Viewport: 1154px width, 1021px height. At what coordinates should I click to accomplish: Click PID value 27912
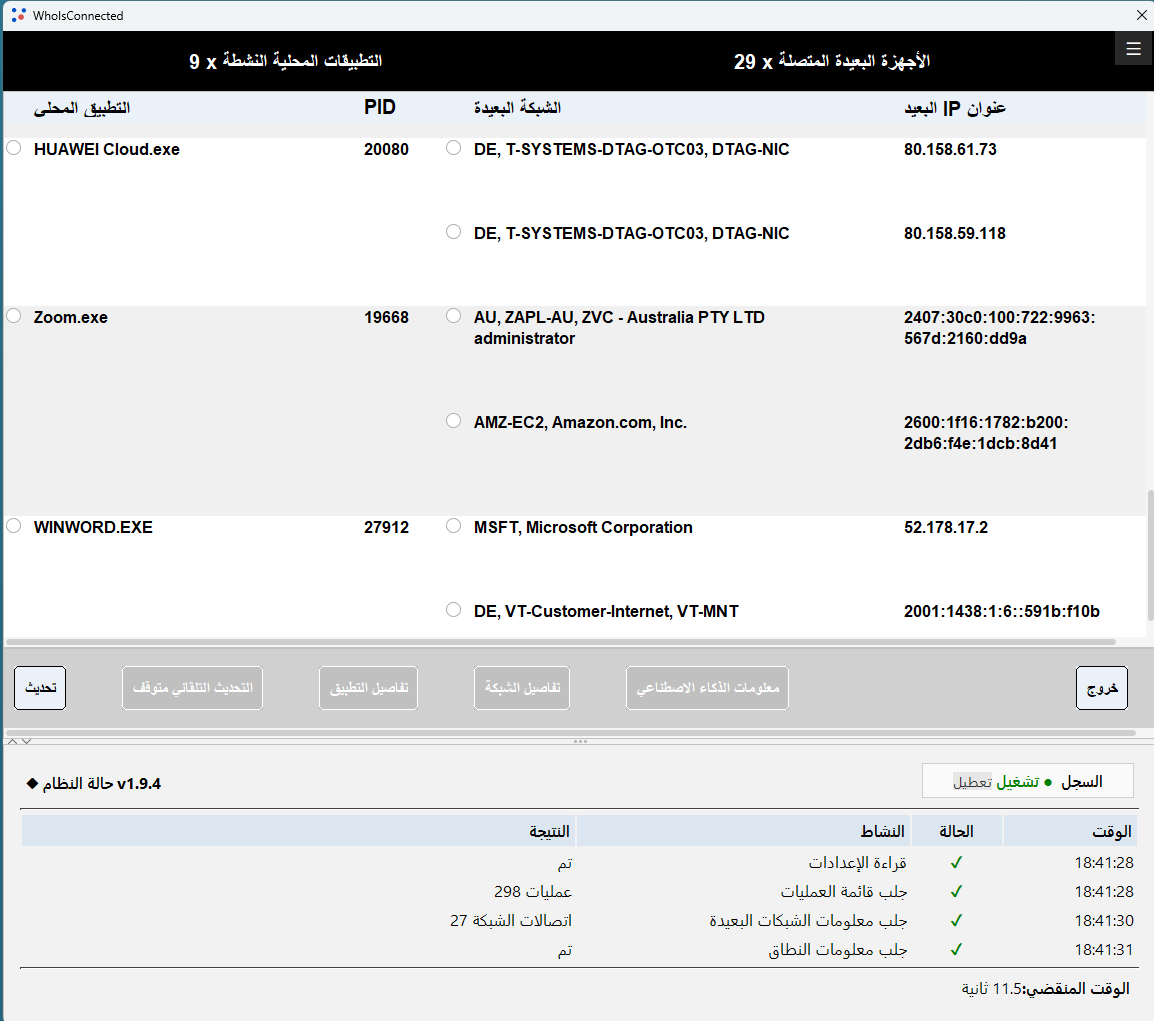[x=386, y=527]
